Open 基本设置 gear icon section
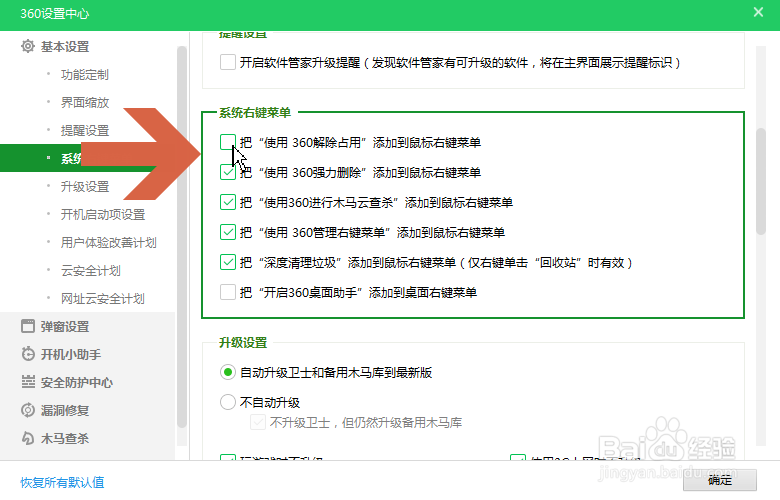 28,46
